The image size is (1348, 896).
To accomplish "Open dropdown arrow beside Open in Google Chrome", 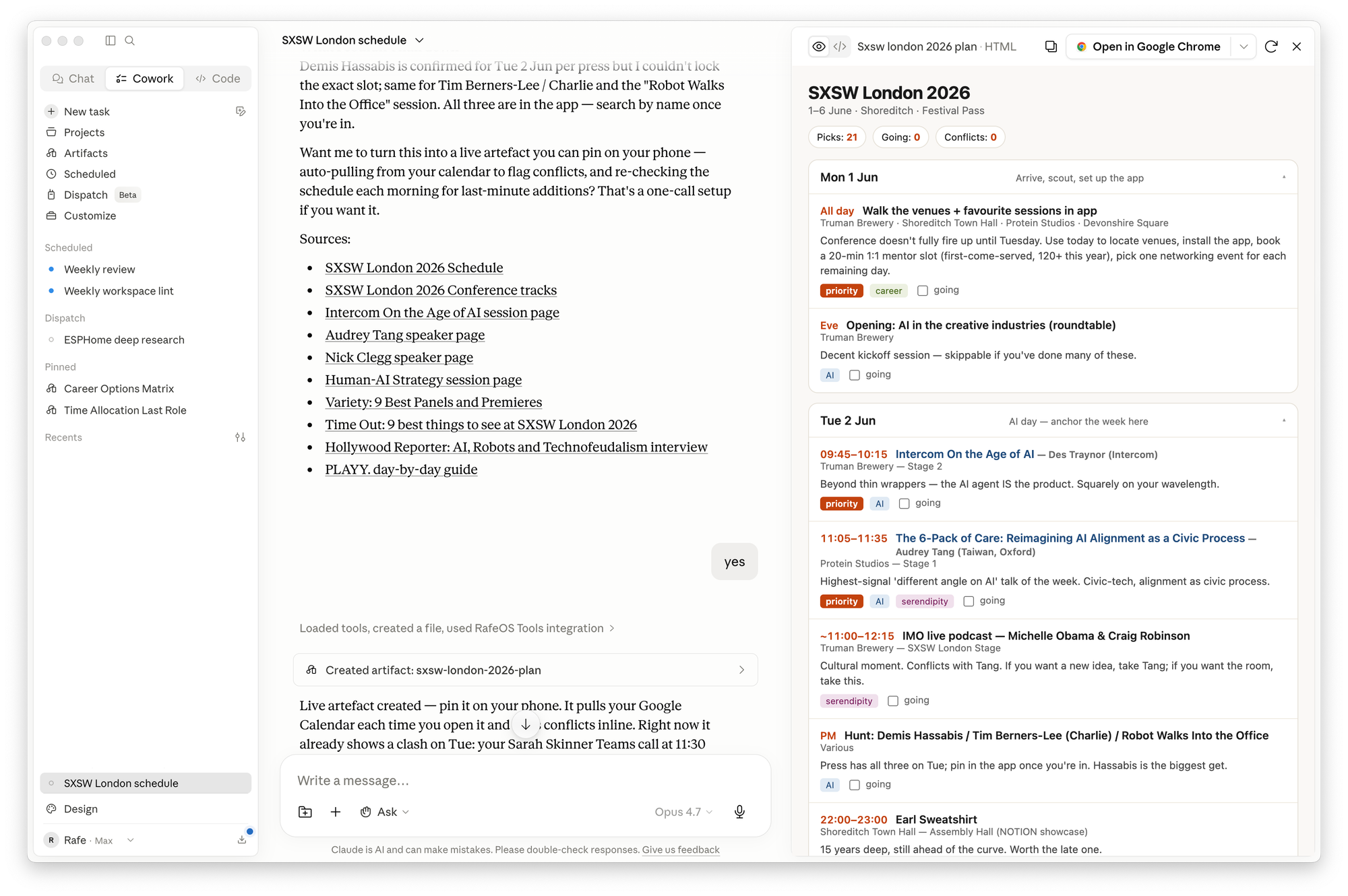I will [1244, 46].
